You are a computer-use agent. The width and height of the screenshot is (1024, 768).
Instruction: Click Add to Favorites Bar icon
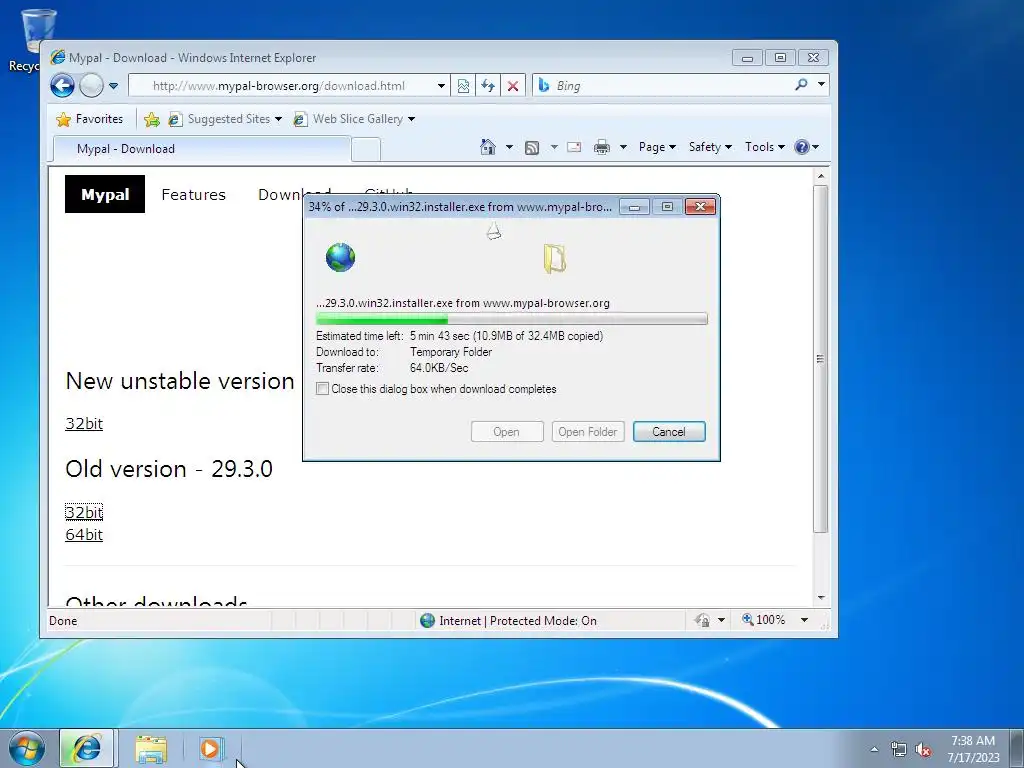coord(152,119)
